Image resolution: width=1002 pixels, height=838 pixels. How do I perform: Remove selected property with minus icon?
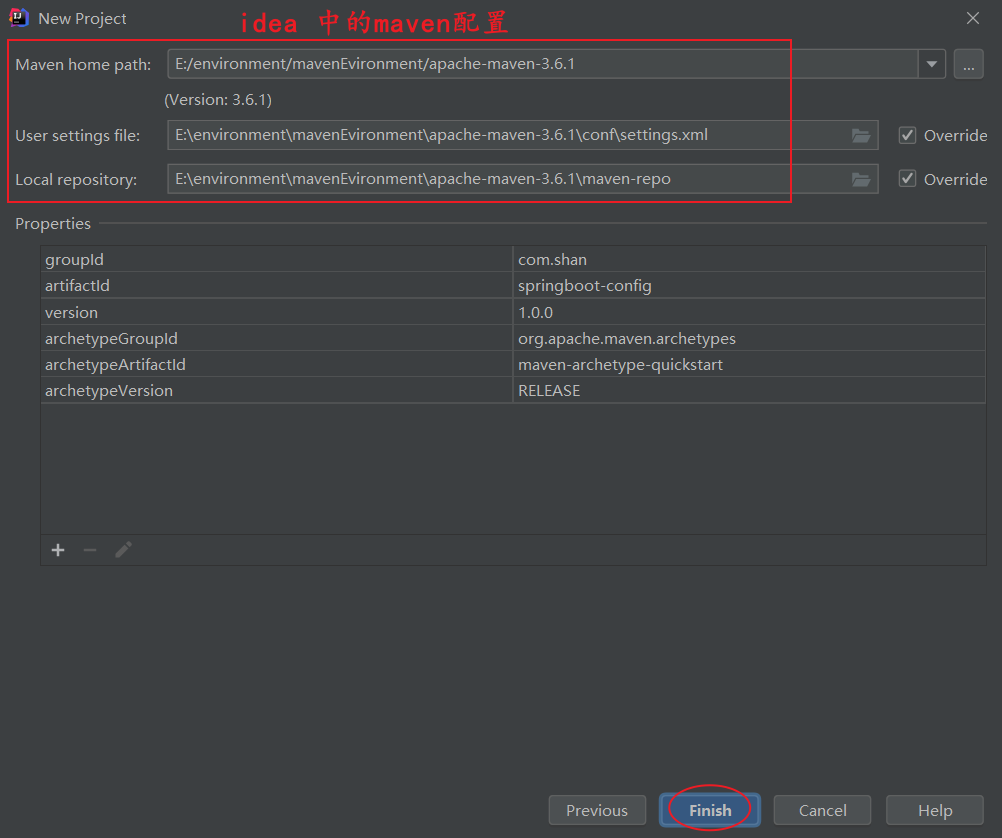tap(90, 550)
